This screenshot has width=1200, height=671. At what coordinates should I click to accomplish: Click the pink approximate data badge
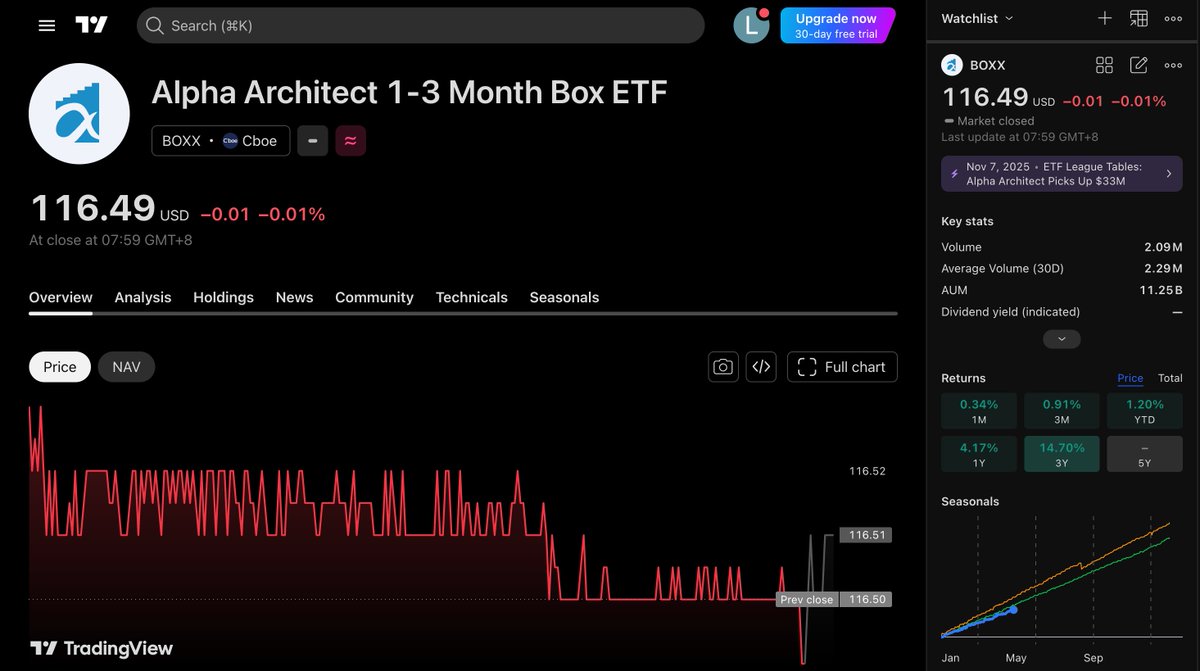click(350, 141)
